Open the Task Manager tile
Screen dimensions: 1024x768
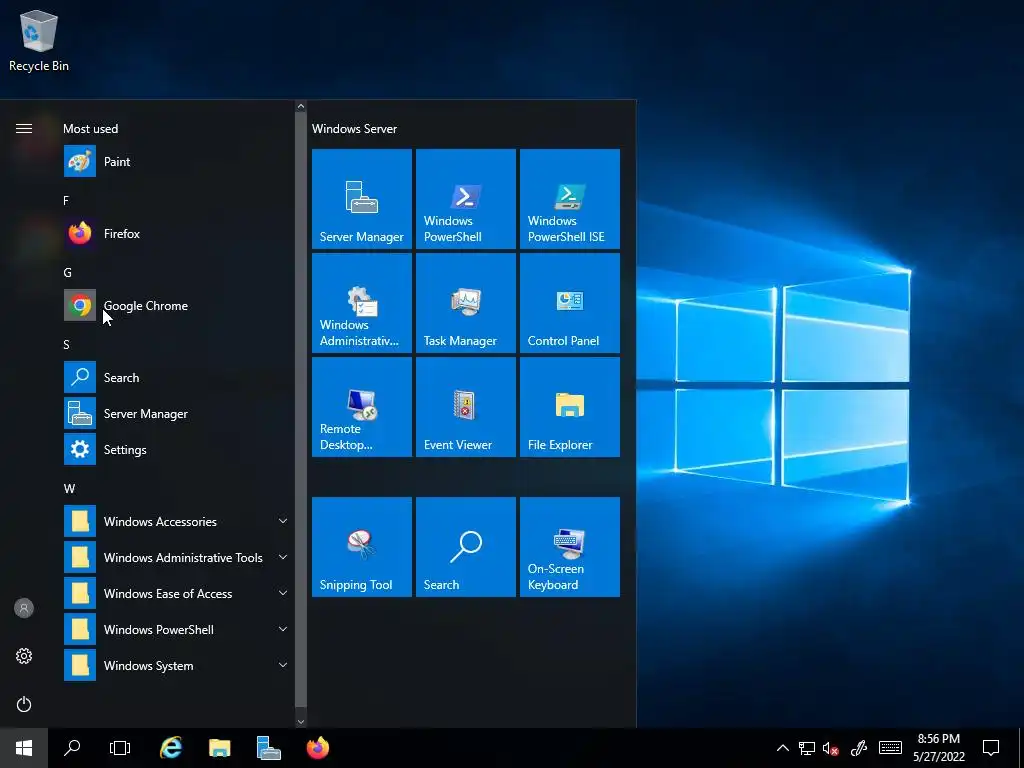[x=466, y=302]
